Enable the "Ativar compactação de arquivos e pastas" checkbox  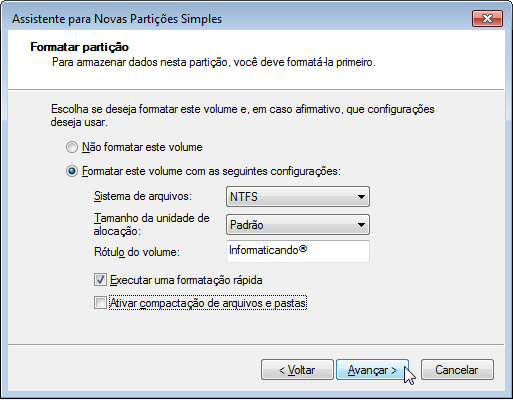[x=100, y=303]
